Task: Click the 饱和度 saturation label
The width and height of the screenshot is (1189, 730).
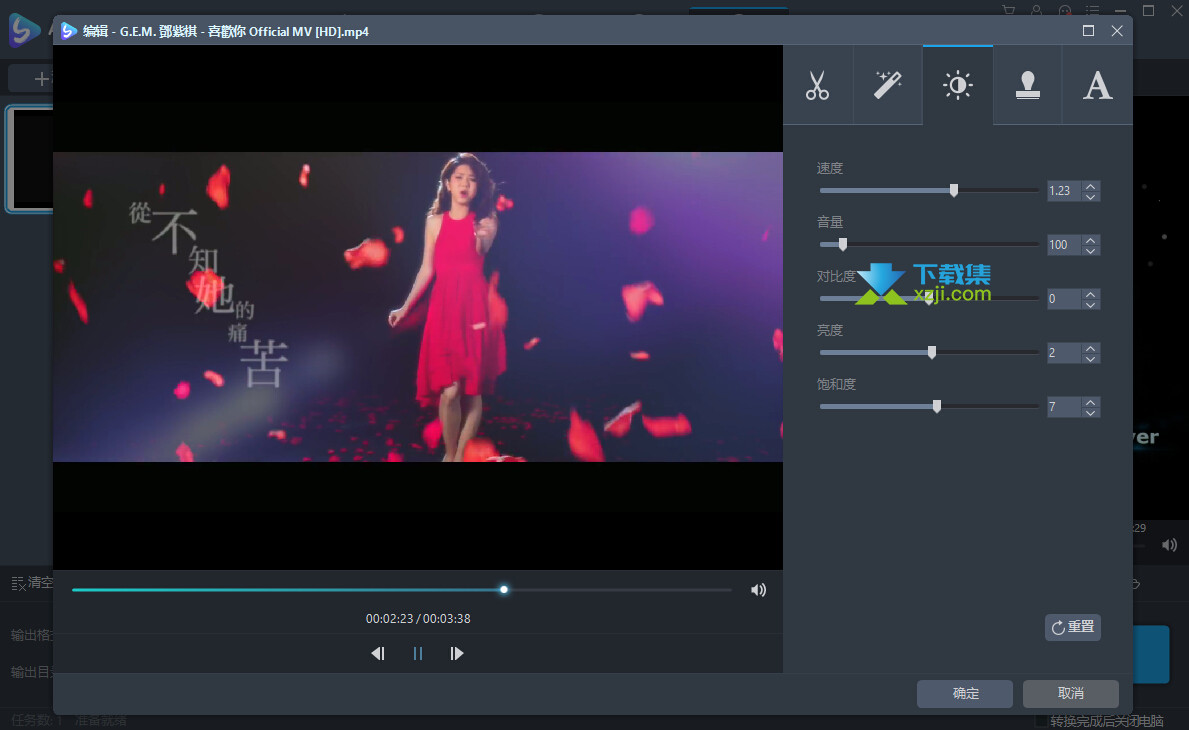Action: click(x=836, y=384)
